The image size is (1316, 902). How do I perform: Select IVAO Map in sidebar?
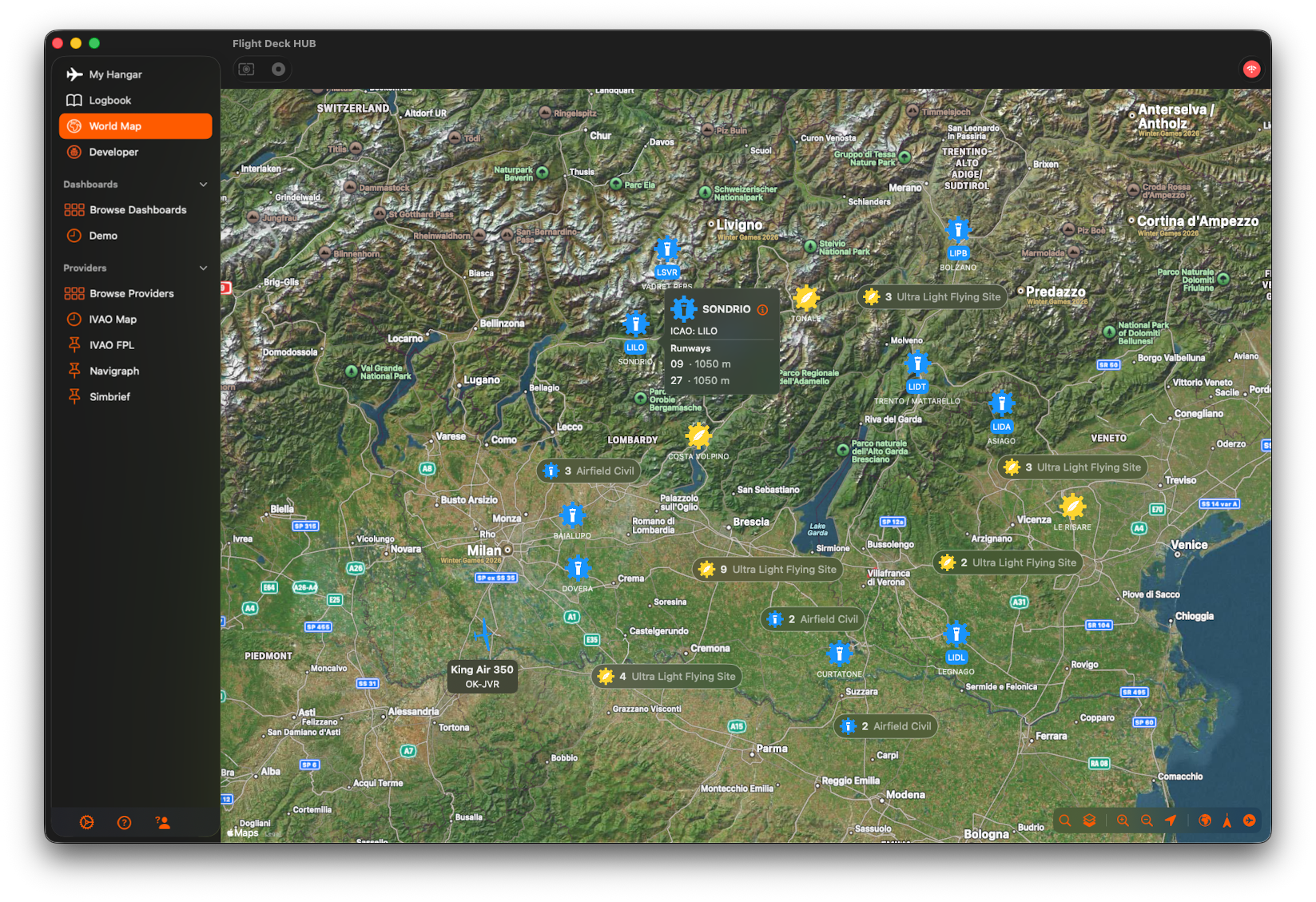[113, 320]
